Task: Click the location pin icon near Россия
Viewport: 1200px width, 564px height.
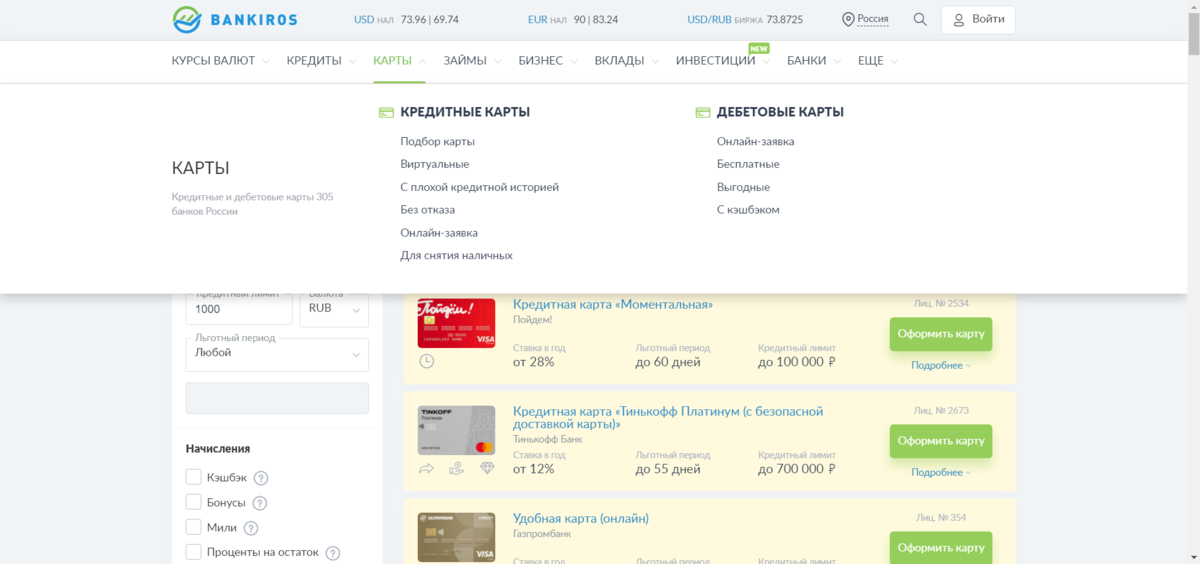Action: pos(848,19)
